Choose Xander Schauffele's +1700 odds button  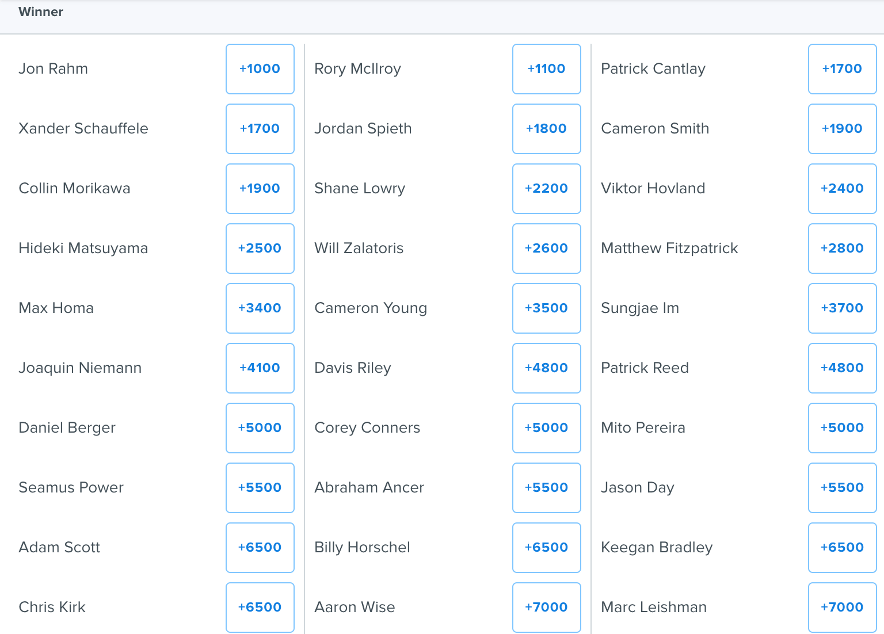pos(260,129)
